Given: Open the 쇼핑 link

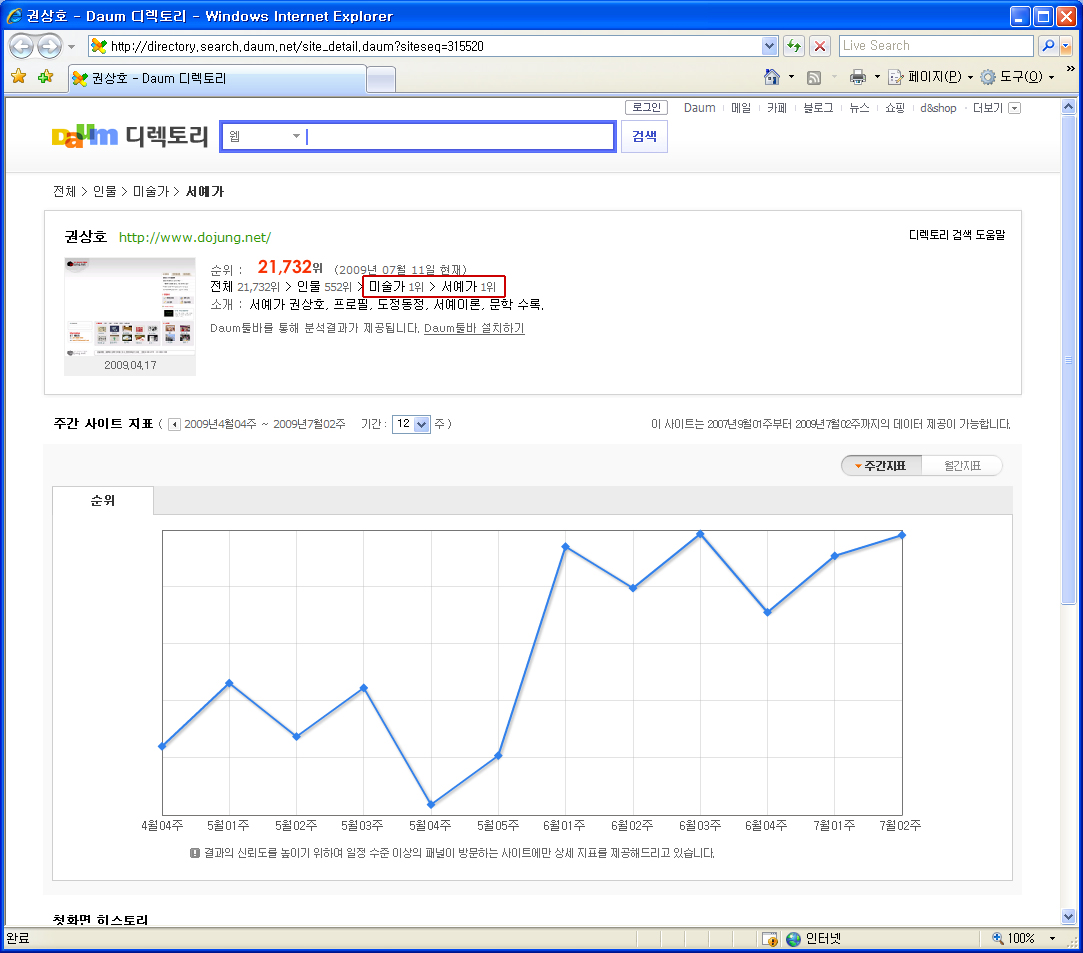Looking at the screenshot, I should tap(895, 108).
